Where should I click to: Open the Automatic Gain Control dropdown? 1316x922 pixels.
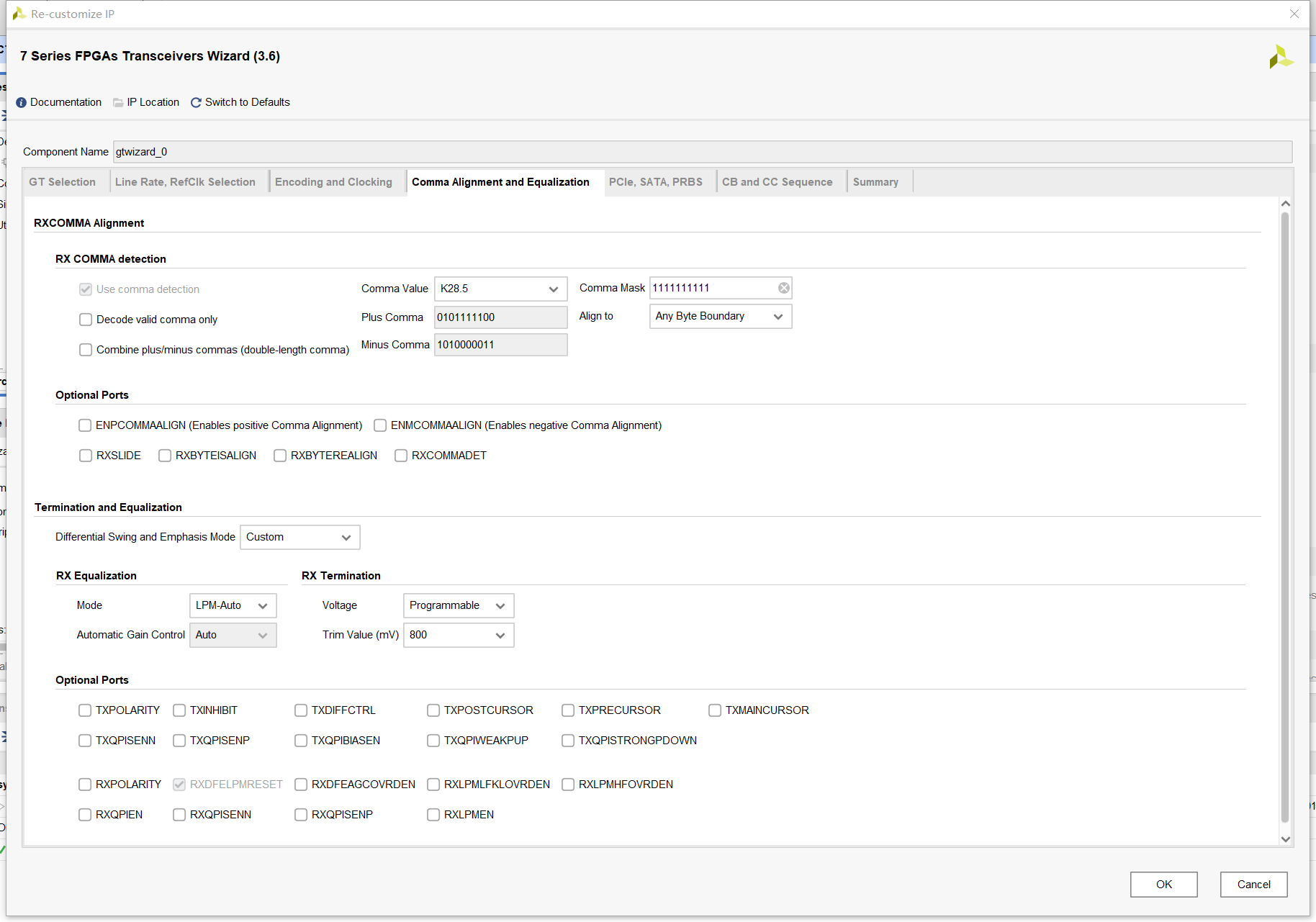(x=233, y=636)
